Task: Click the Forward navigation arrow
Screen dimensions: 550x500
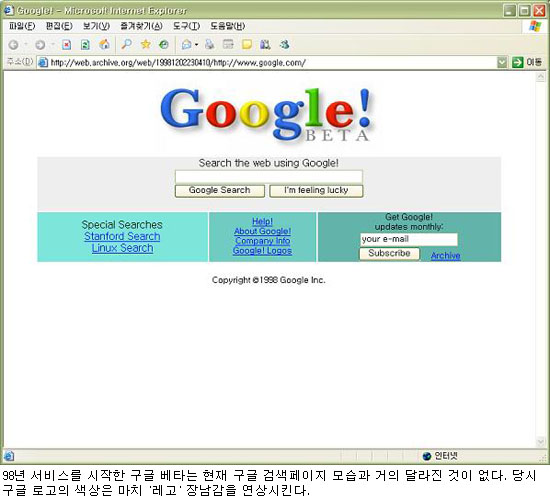Action: [x=40, y=45]
